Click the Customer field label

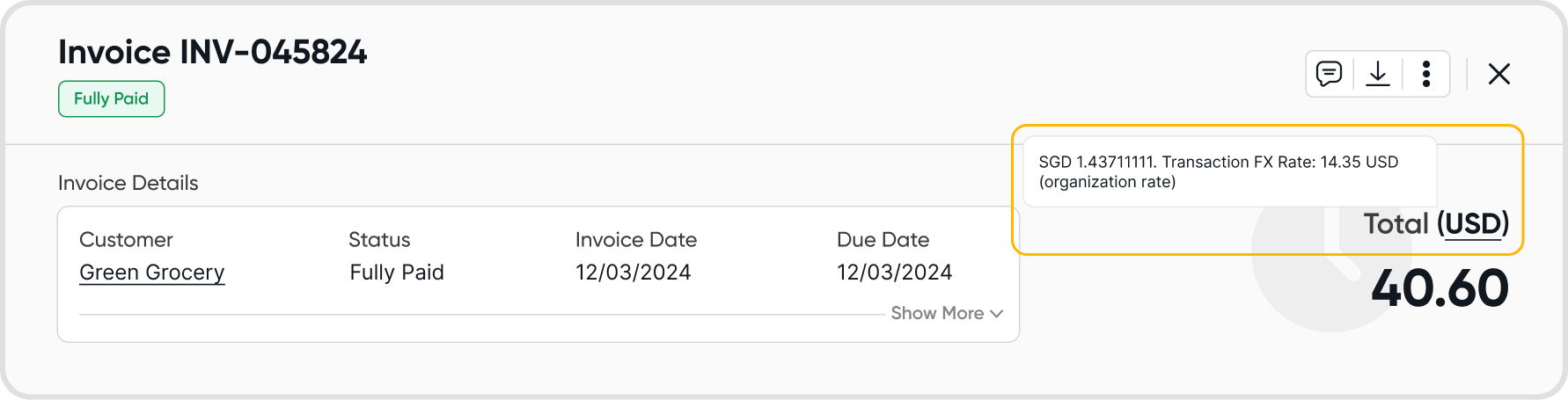[x=126, y=240]
